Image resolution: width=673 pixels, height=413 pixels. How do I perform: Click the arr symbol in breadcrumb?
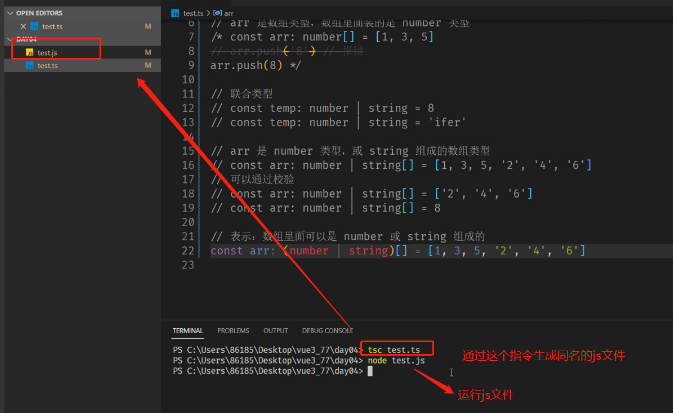[228, 13]
